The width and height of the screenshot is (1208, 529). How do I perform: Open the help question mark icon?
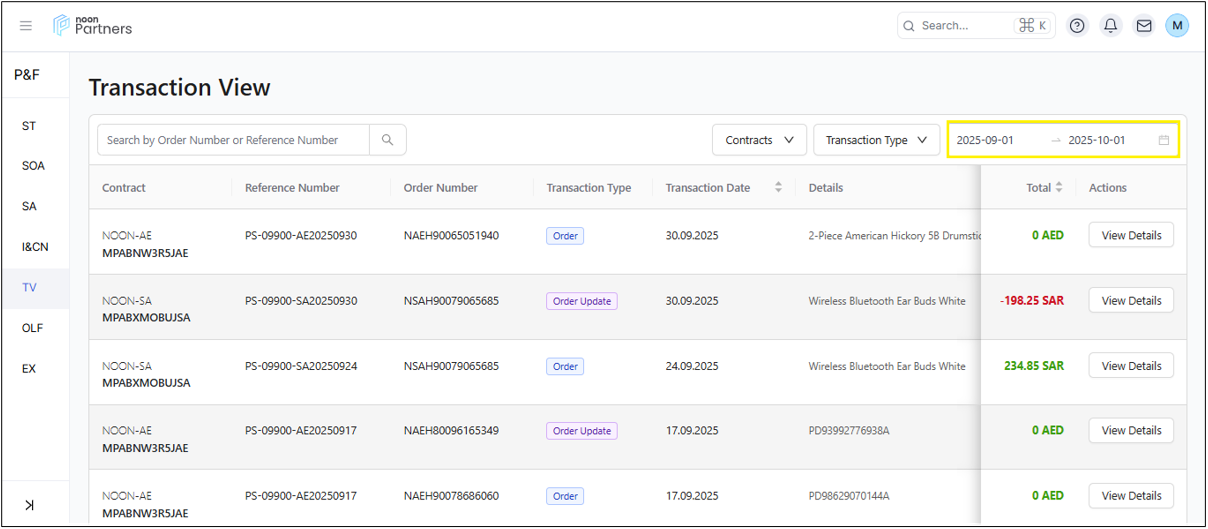[1077, 26]
